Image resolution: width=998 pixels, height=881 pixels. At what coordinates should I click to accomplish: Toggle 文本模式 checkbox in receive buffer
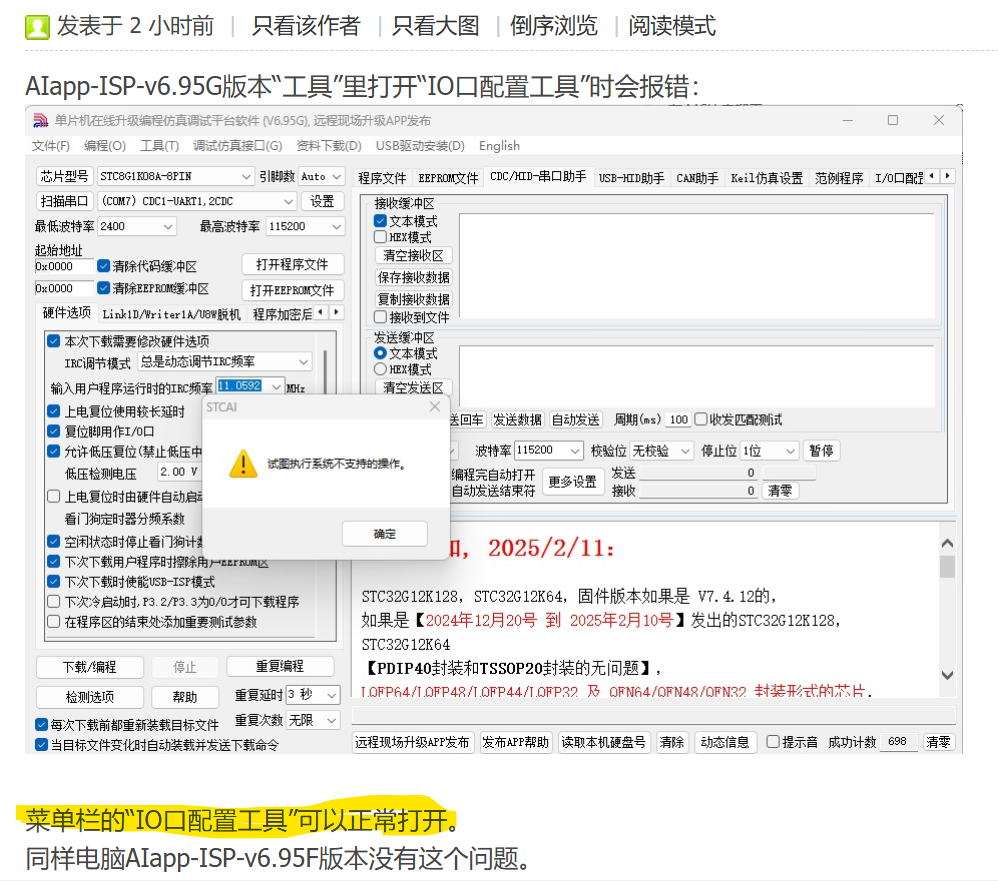click(381, 221)
